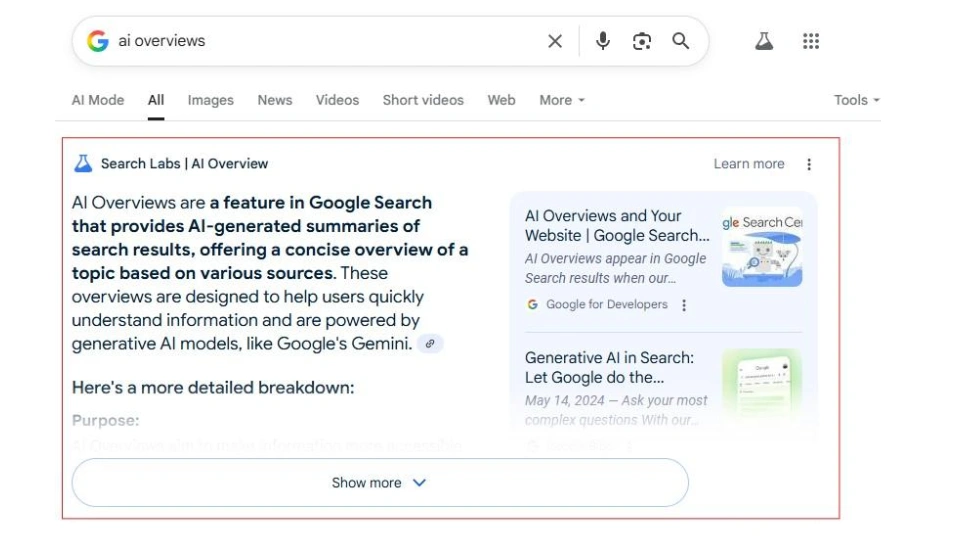Open AI Overviews and Your Website article

coord(617,226)
